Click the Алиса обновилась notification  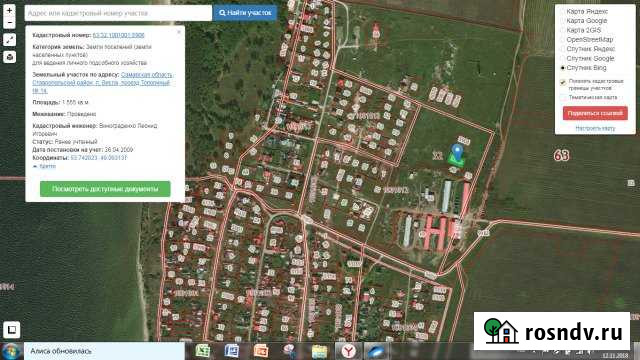(x=104, y=351)
